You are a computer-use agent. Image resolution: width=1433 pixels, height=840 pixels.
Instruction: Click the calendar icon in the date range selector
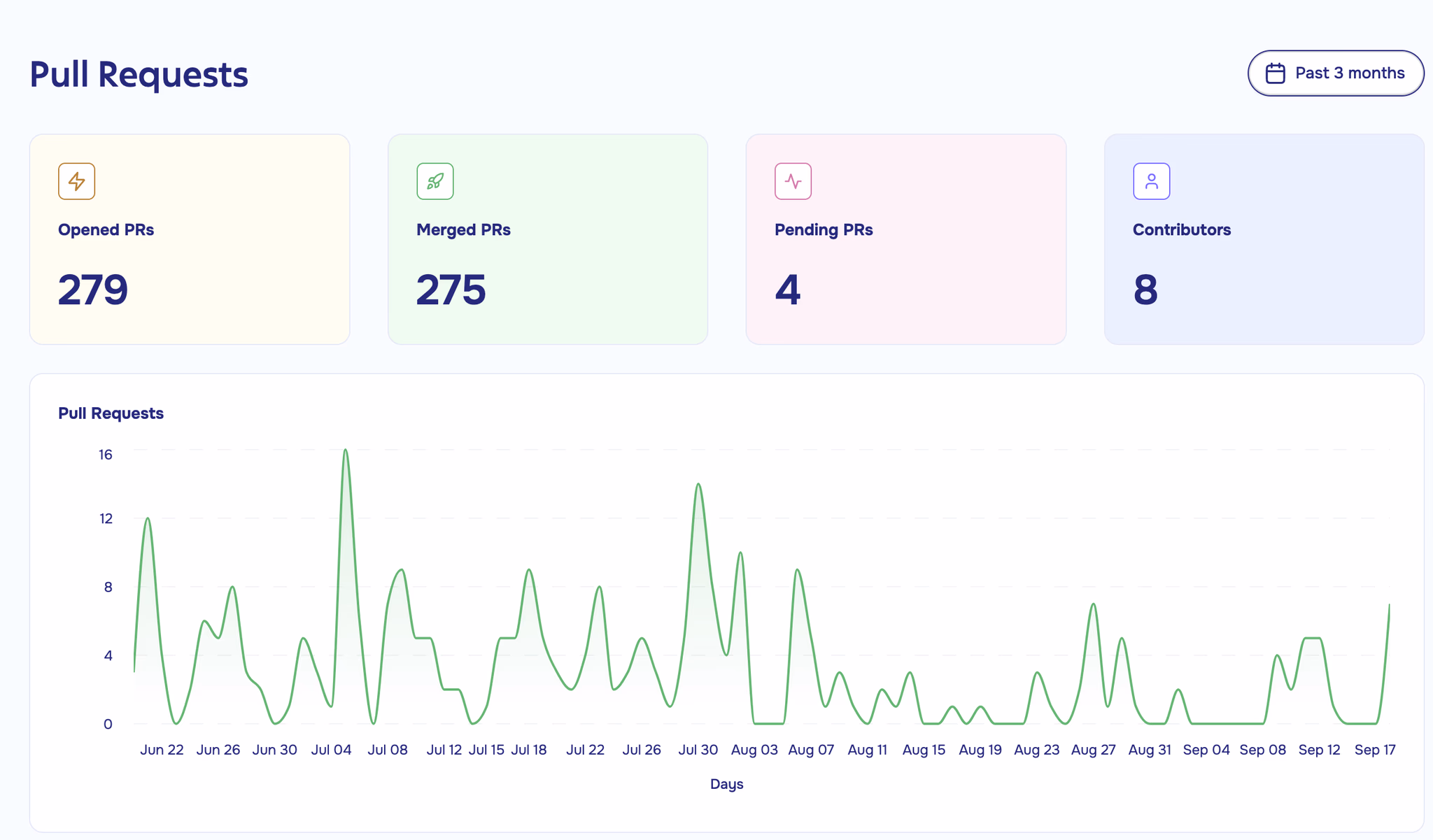coord(1276,72)
